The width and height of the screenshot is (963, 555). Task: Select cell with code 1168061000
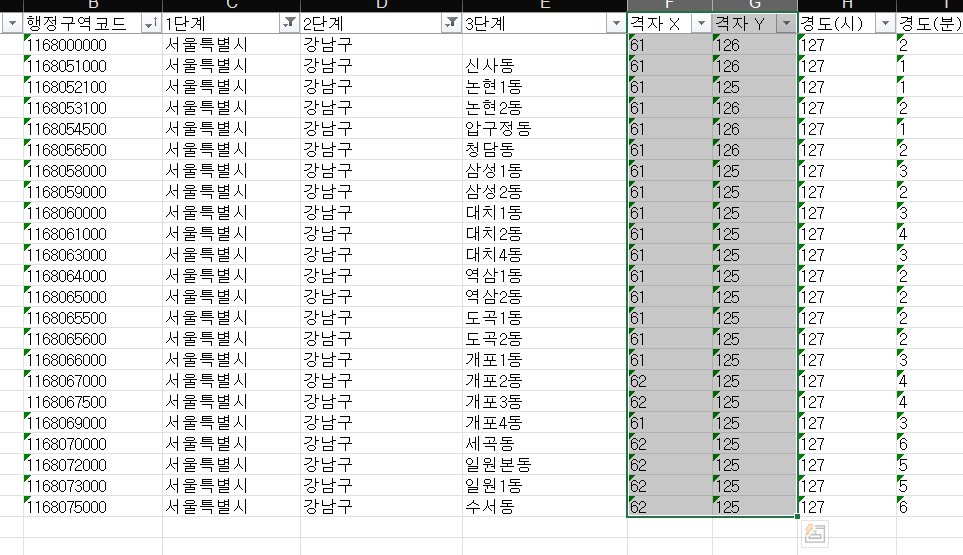[93, 234]
